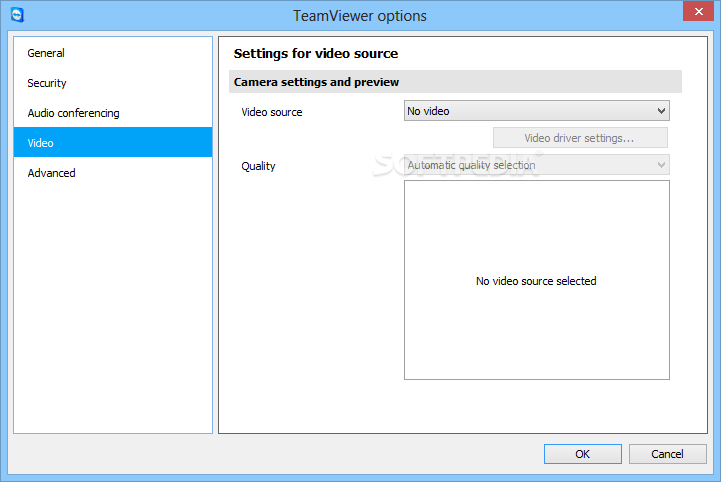
Task: Click the 'Settings for video source' heading
Action: click(x=316, y=54)
